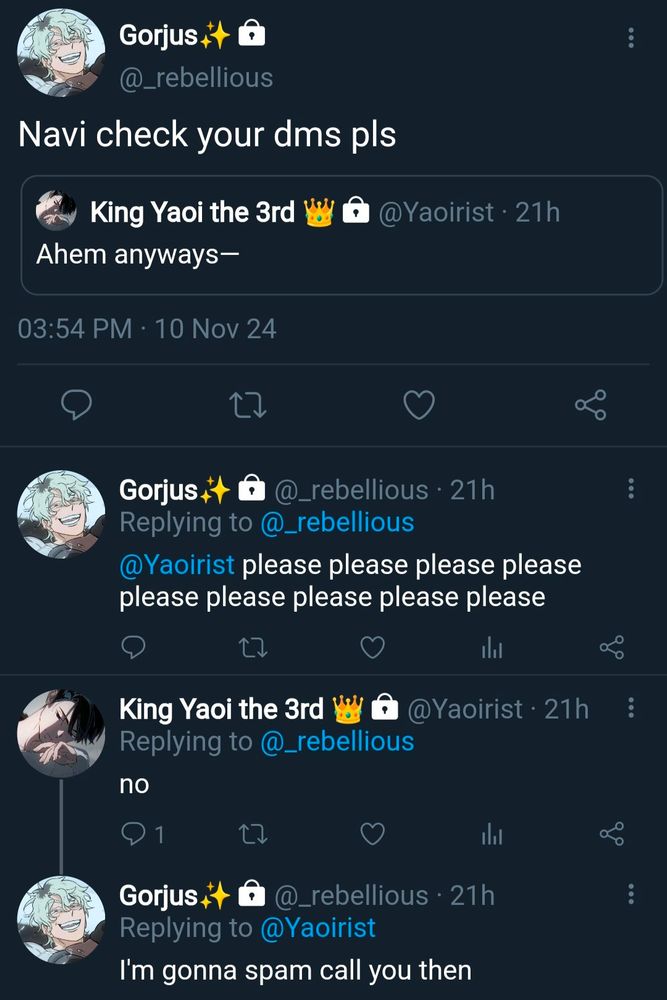Open the quoted "Ahem anyways" tweet
This screenshot has width=667, height=1000.
pos(342,235)
